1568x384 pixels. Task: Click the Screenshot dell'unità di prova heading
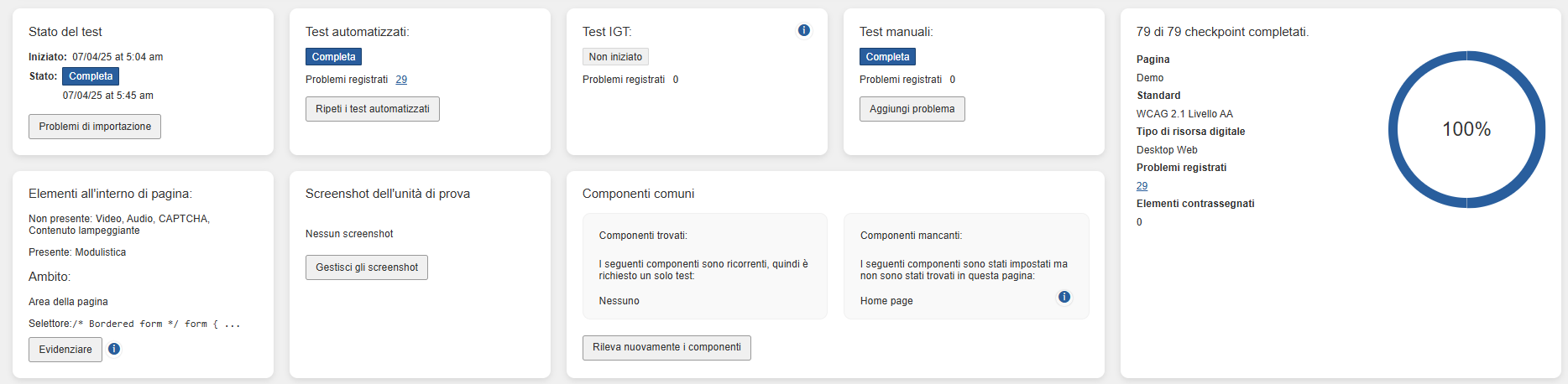(x=387, y=194)
